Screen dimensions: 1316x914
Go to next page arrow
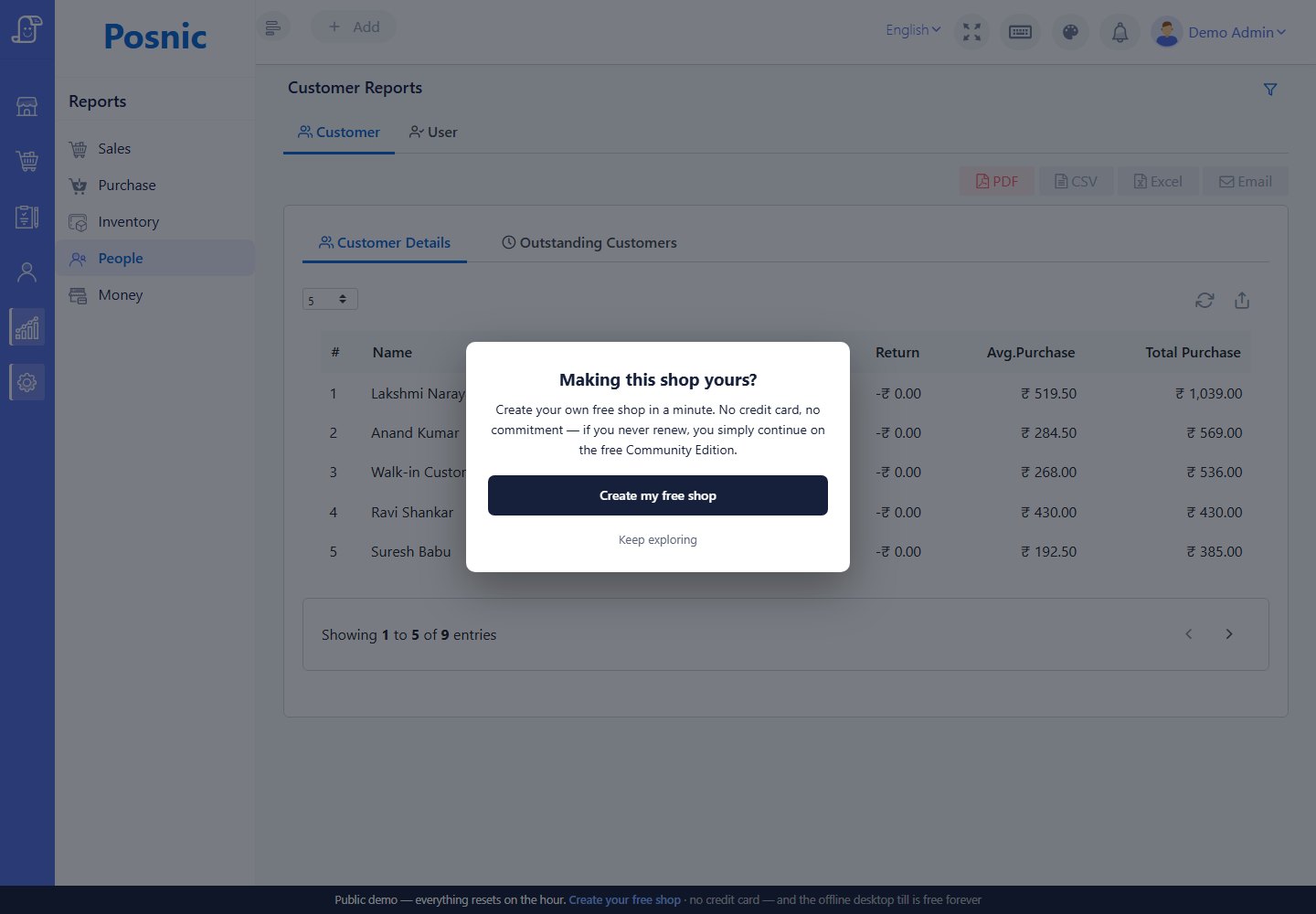1229,634
